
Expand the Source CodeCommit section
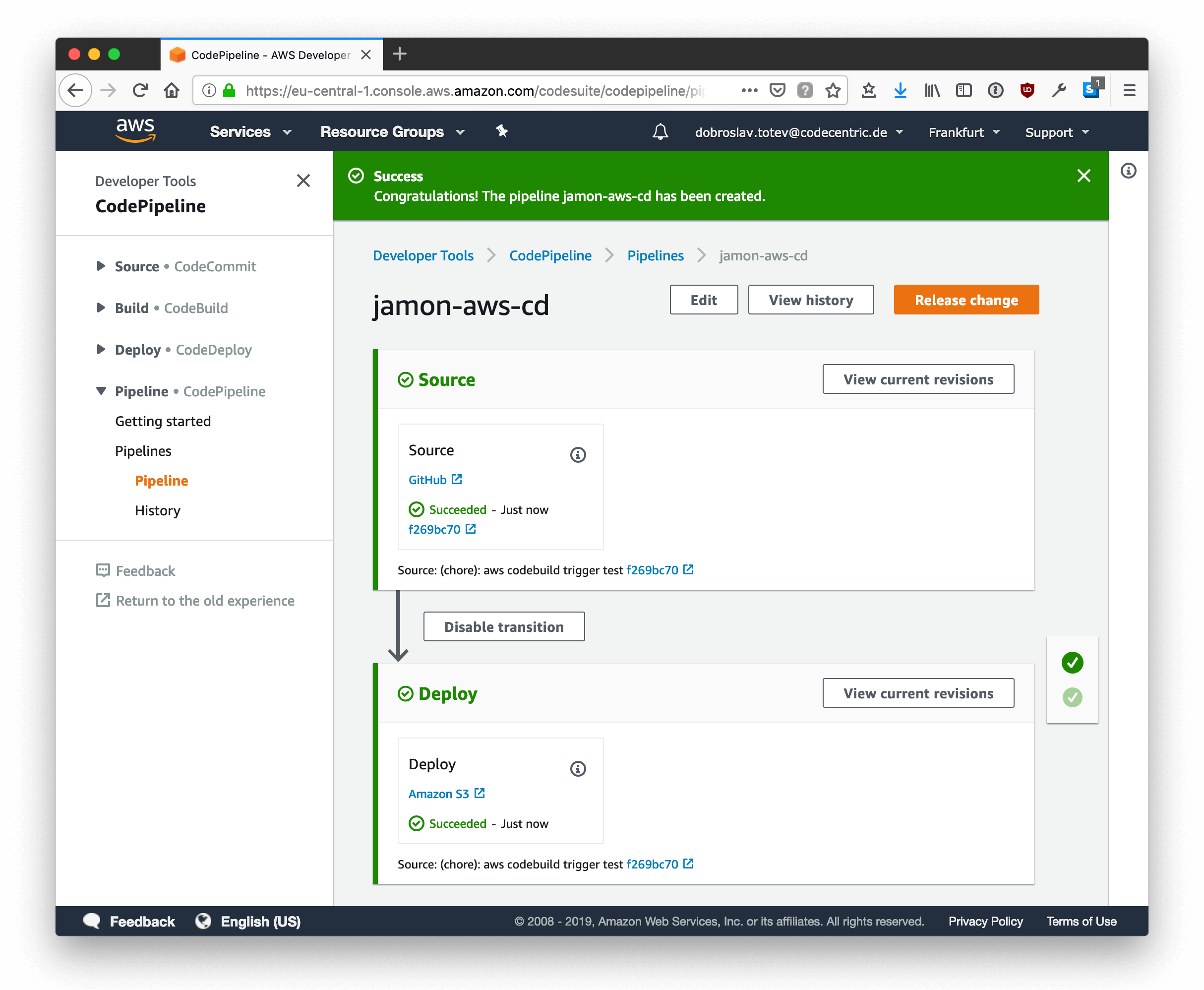101,266
